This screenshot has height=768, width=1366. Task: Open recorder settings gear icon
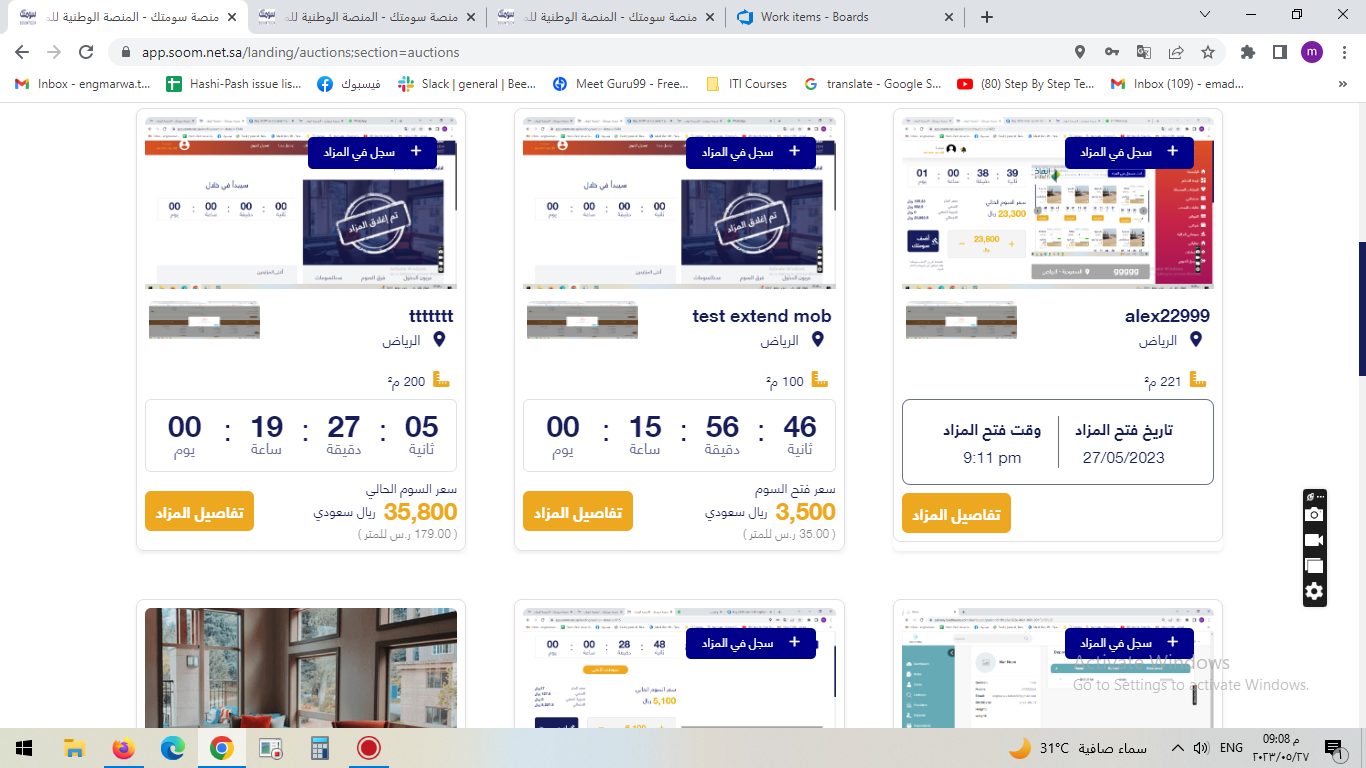click(x=1314, y=592)
